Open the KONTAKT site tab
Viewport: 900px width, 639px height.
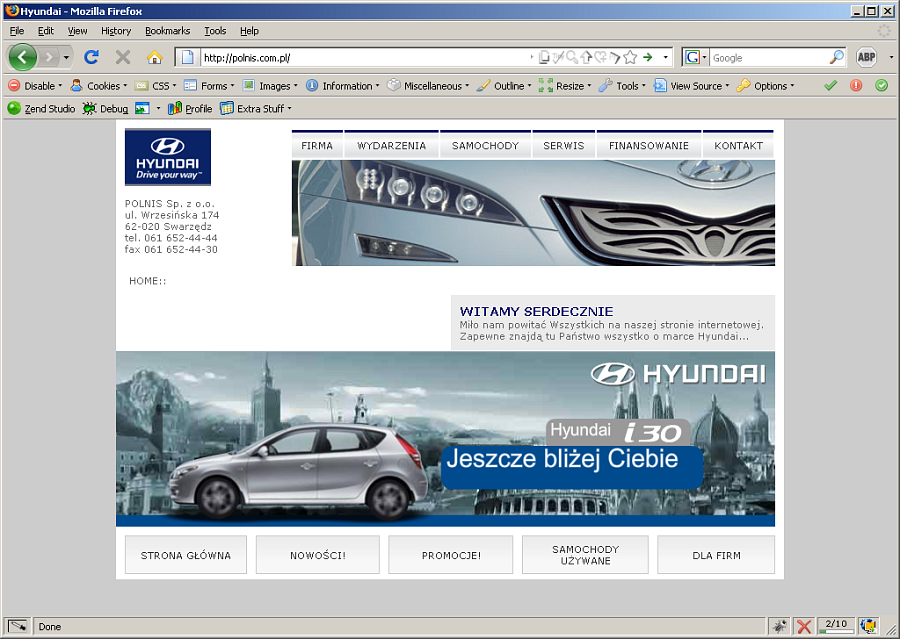tap(738, 145)
